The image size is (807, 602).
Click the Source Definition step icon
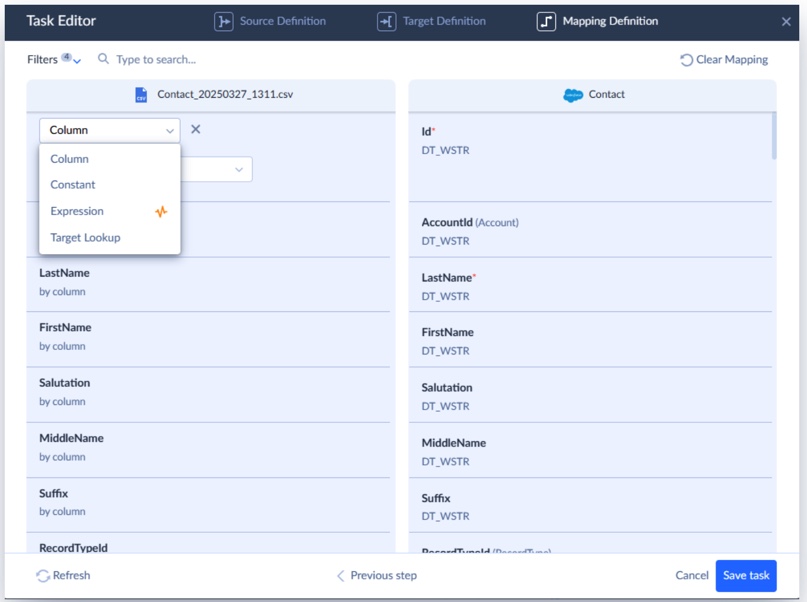(x=223, y=22)
